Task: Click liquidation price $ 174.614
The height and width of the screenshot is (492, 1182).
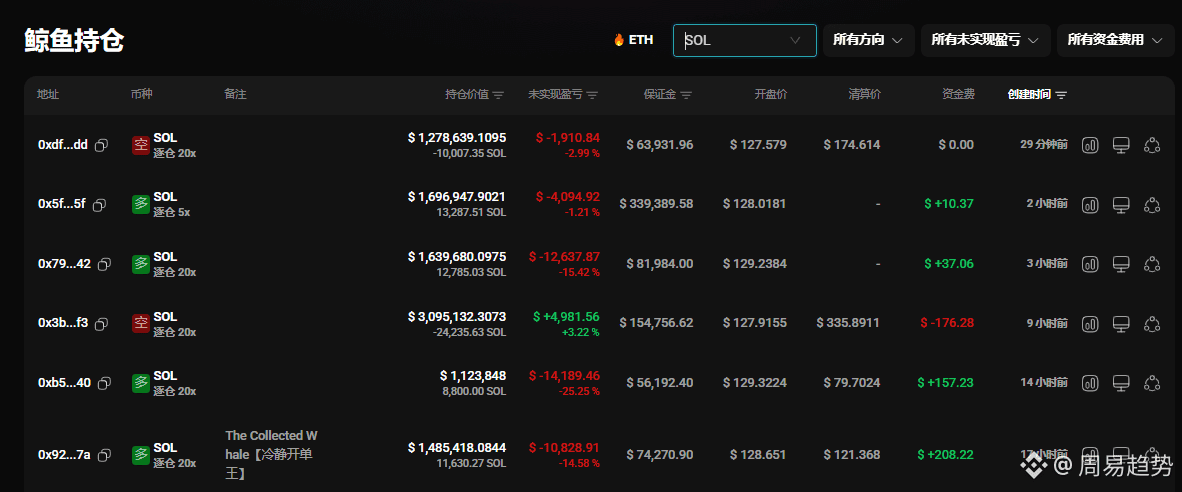Action: pos(852,145)
